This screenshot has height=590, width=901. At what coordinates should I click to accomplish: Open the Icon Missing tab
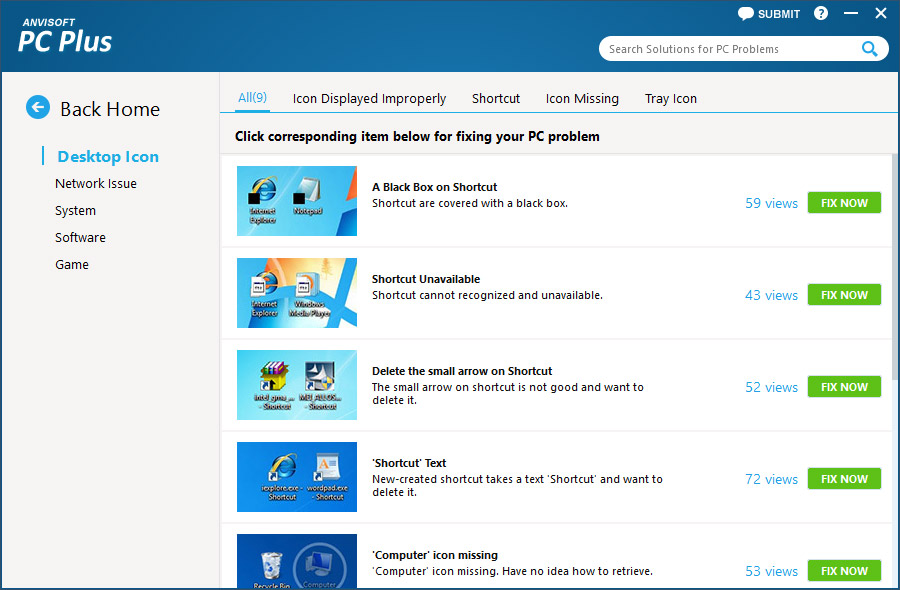click(x=582, y=99)
